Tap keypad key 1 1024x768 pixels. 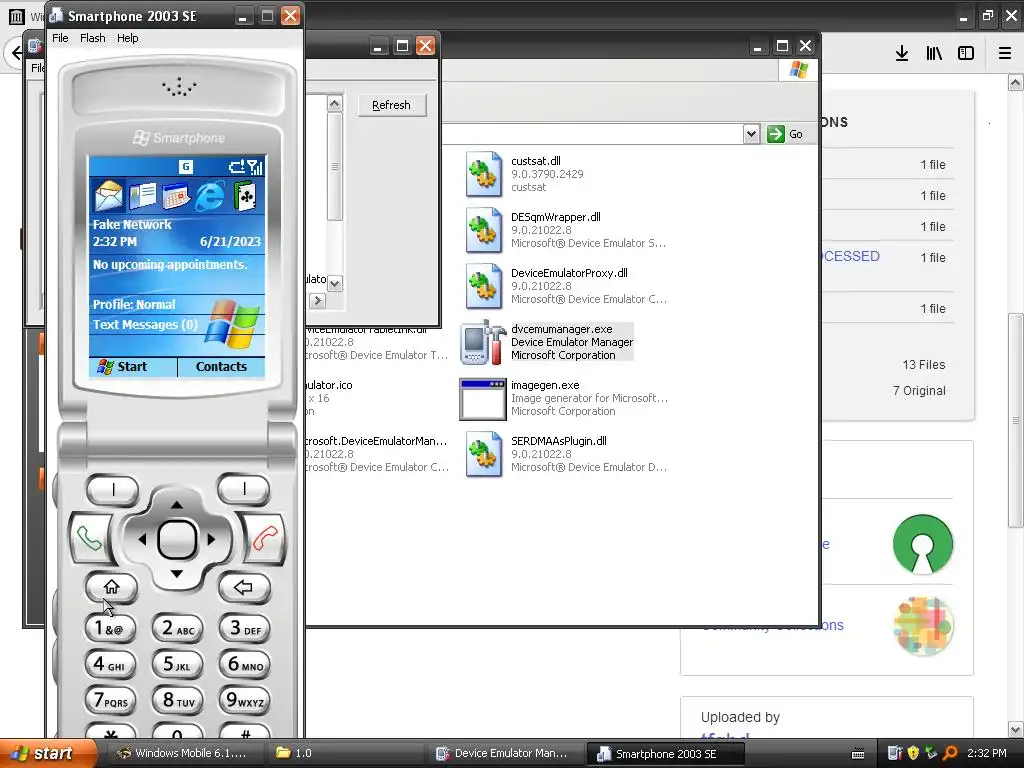pos(110,628)
